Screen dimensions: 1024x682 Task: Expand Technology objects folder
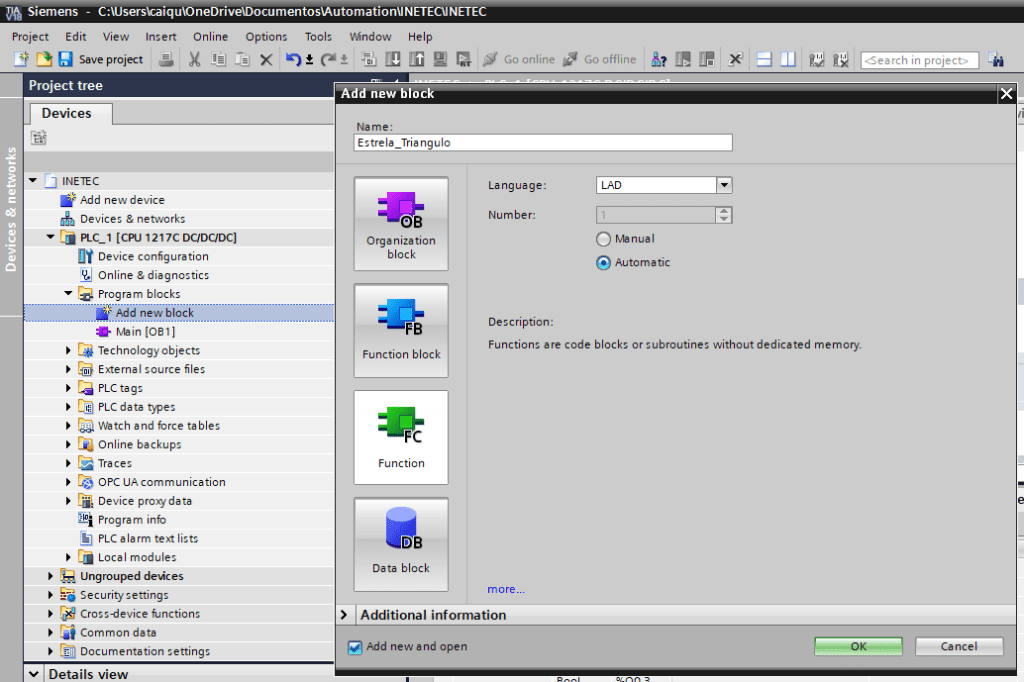[68, 350]
